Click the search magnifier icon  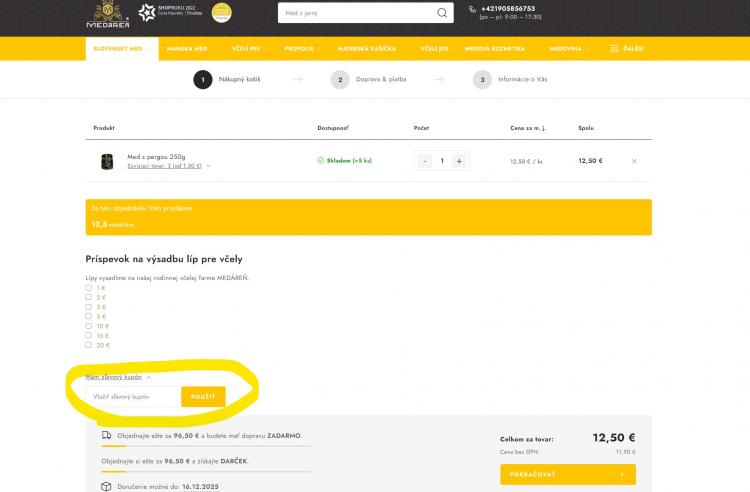tap(441, 13)
